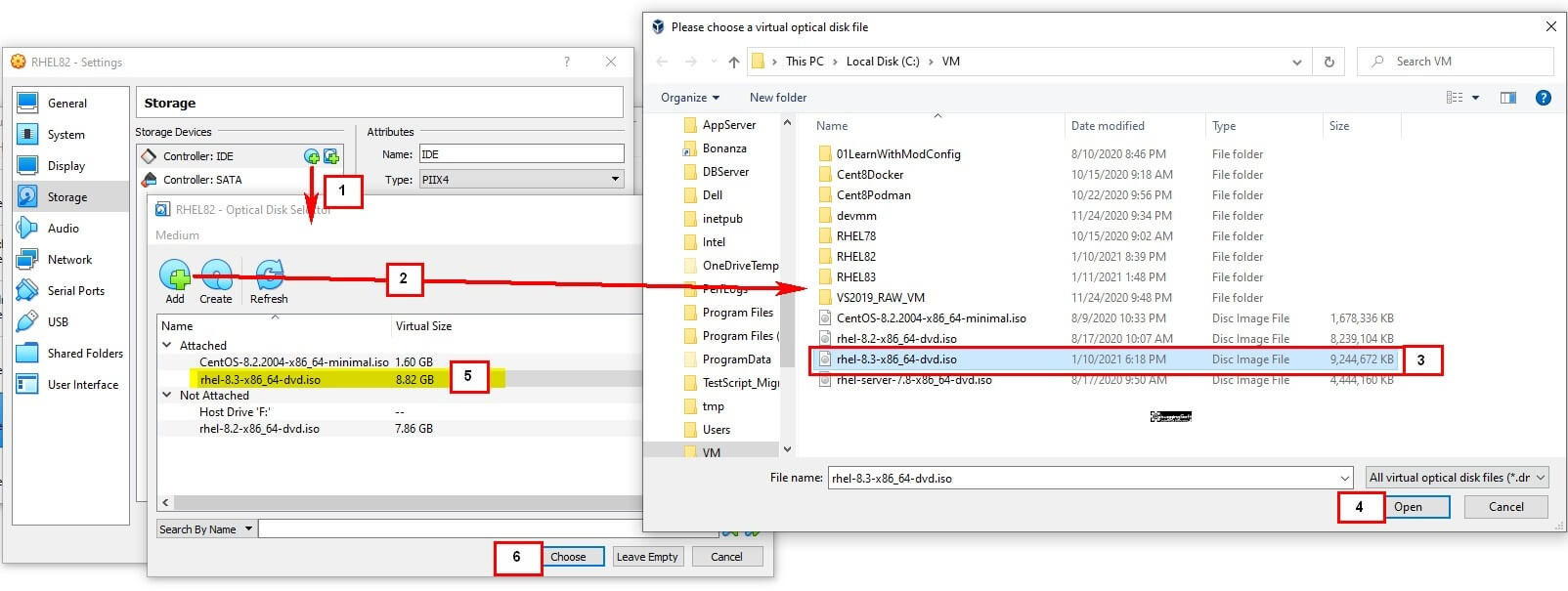The width and height of the screenshot is (1568, 591).
Task: Collapse the Attached group in media list
Action: click(x=166, y=346)
